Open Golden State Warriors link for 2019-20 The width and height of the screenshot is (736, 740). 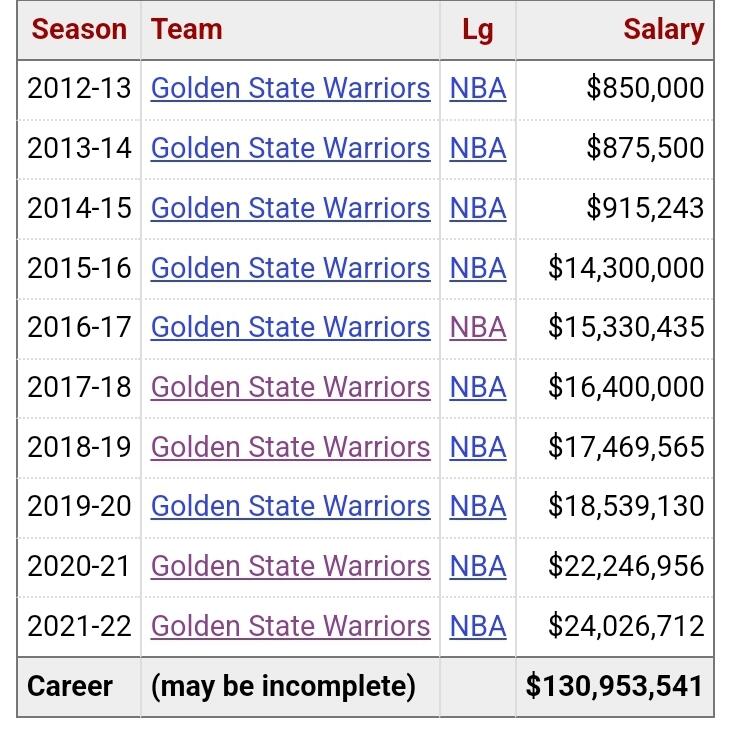point(290,506)
